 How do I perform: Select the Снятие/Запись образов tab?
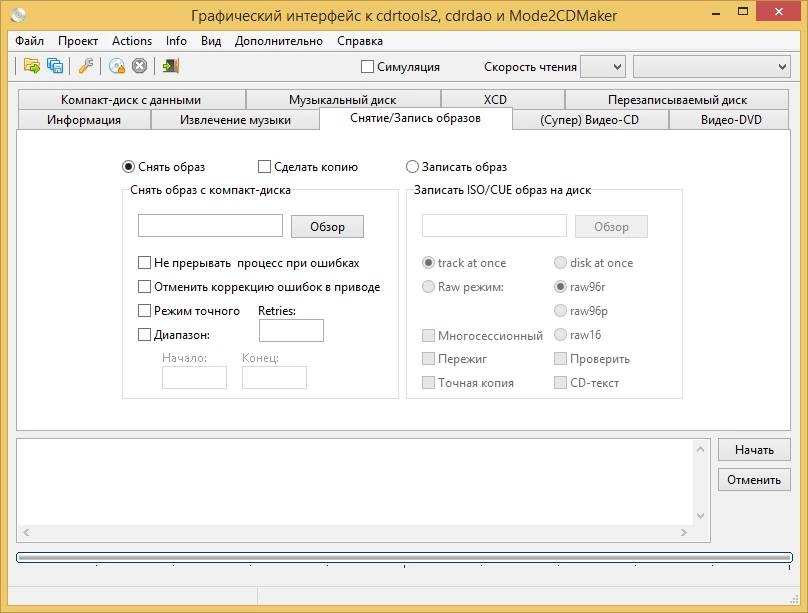[x=415, y=118]
